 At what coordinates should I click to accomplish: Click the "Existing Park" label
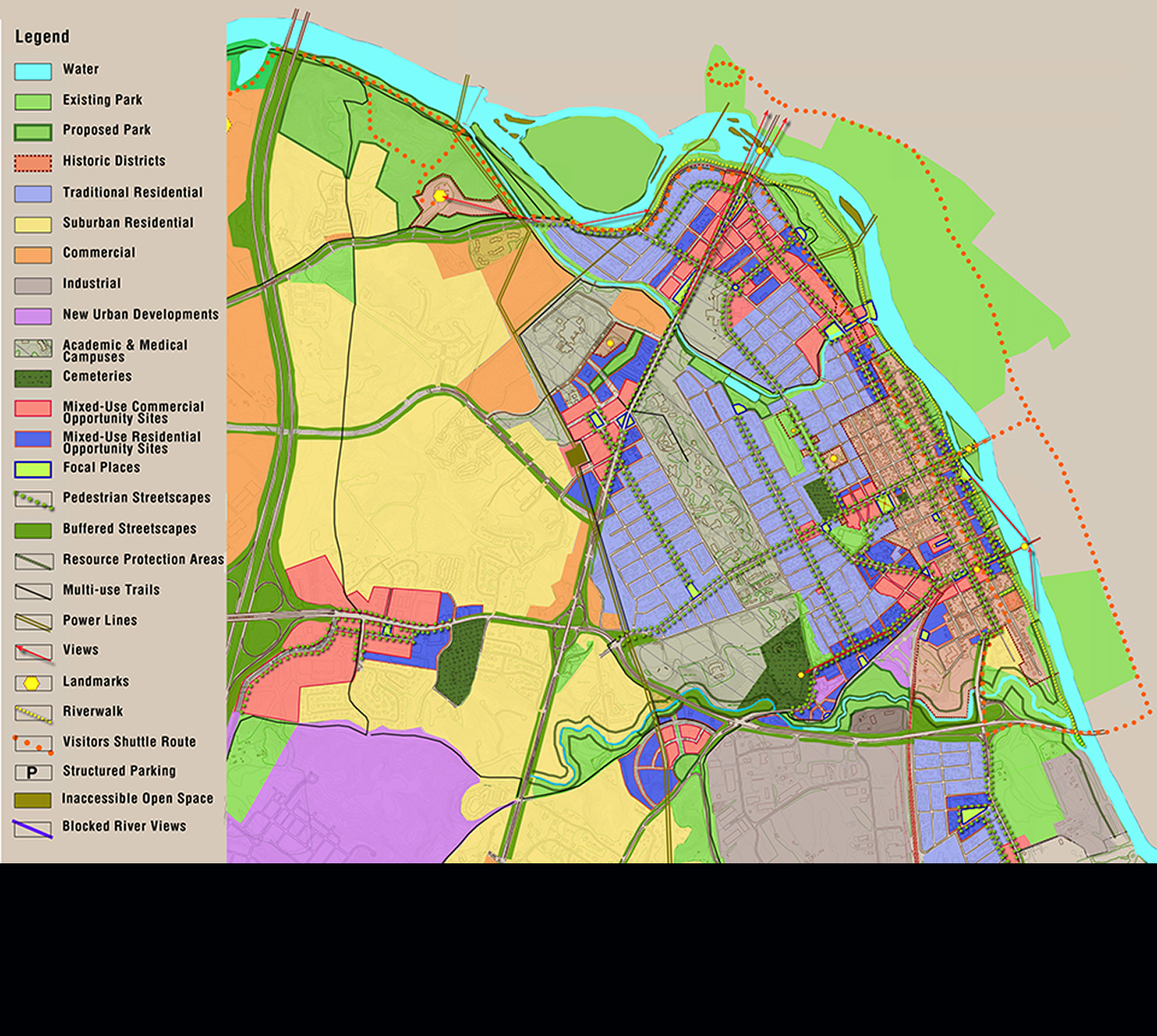102,100
